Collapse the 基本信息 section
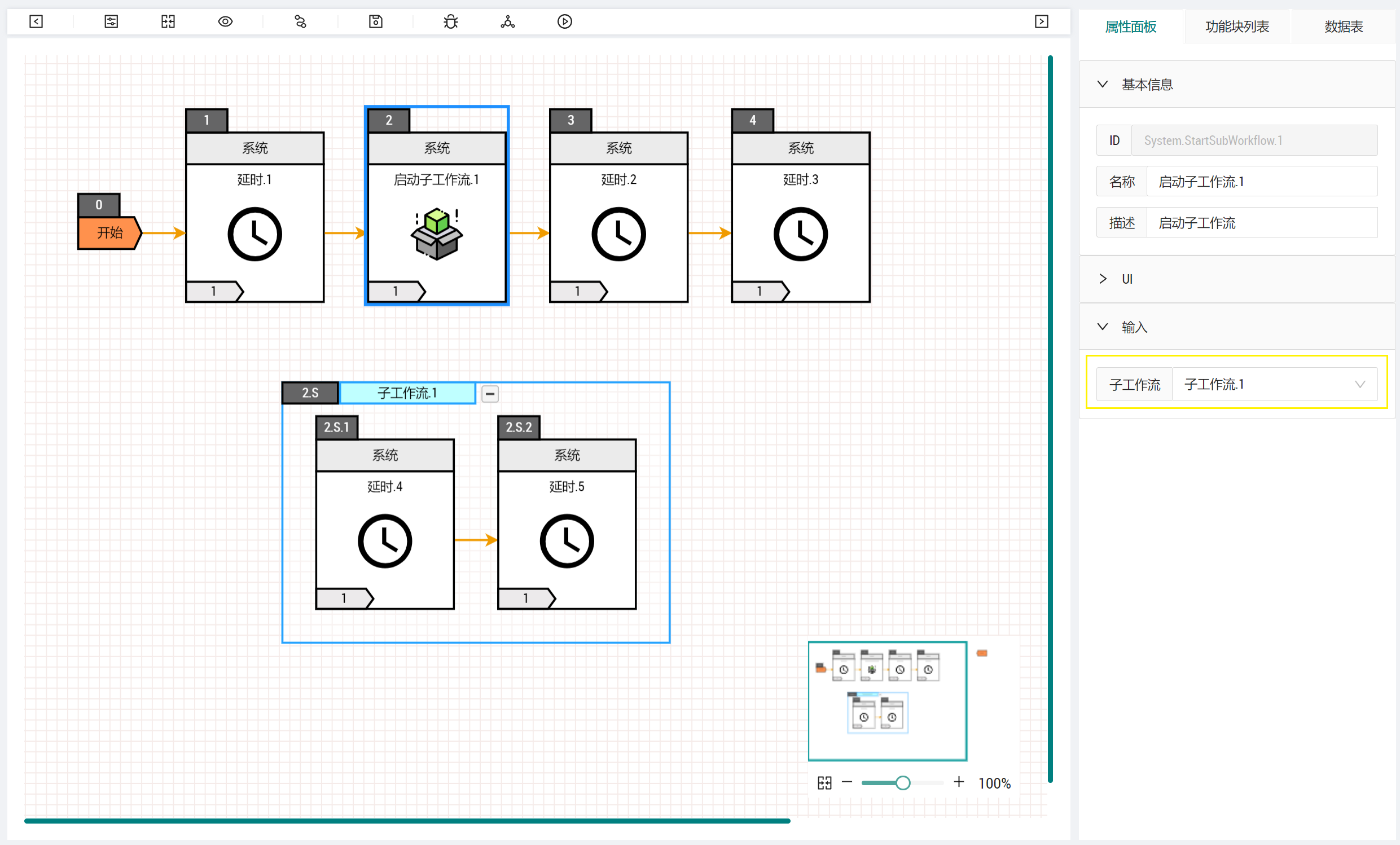 point(1237,85)
